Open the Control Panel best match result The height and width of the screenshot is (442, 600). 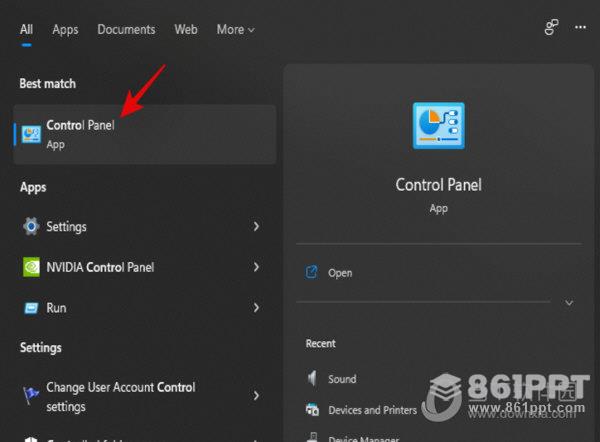(x=145, y=135)
